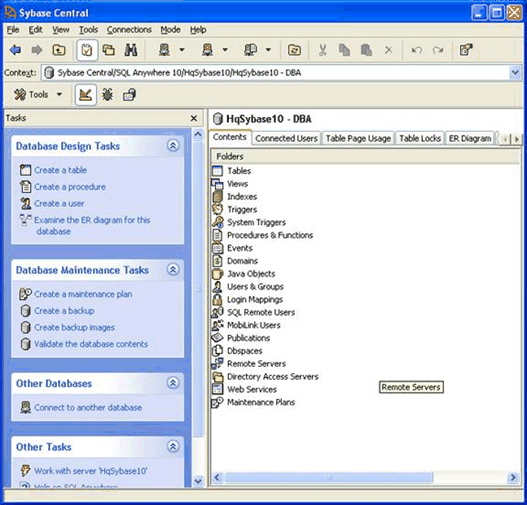
Task: Switch to Connected Users tab
Action: click(x=286, y=138)
